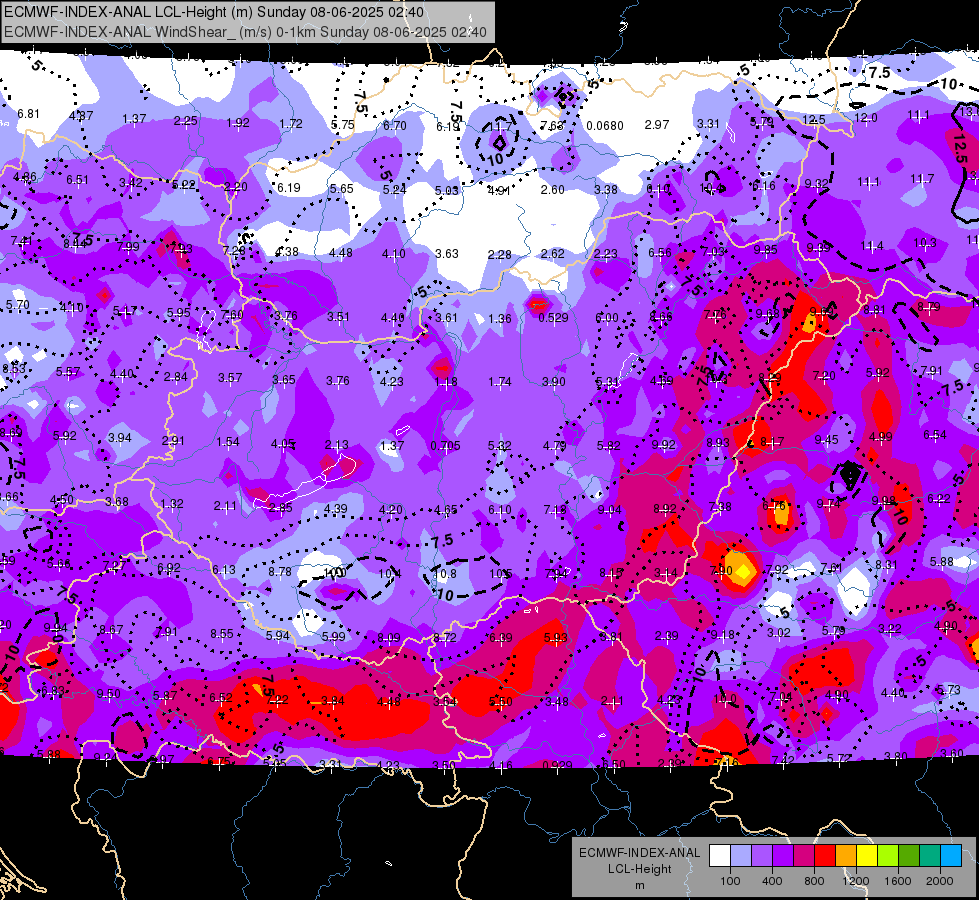The height and width of the screenshot is (900, 979).
Task: Click the wind shear value '0.705'
Action: 445,445
